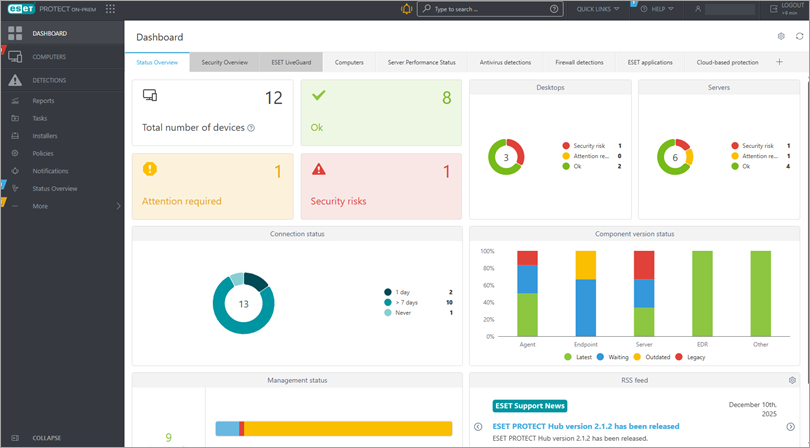Open the Detections section in sidebar
Screen dimensions: 810x448
point(49,80)
